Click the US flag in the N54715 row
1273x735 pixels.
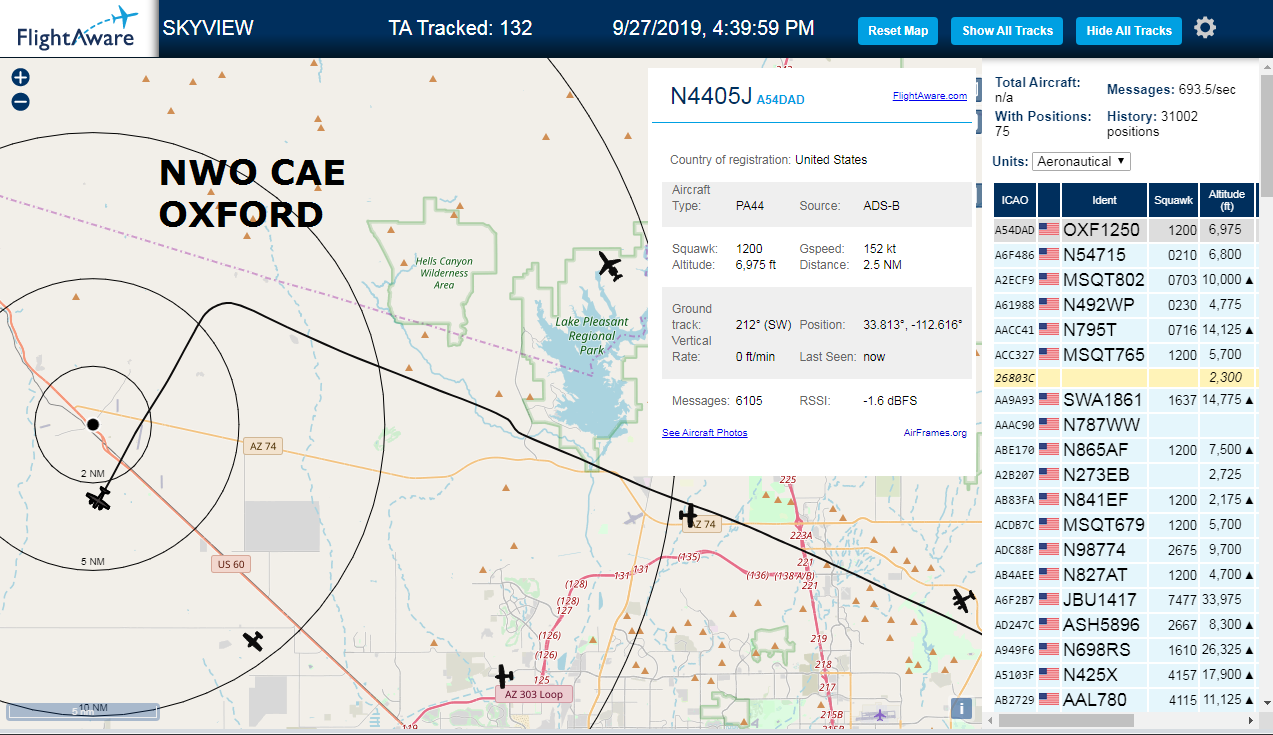tap(1049, 254)
